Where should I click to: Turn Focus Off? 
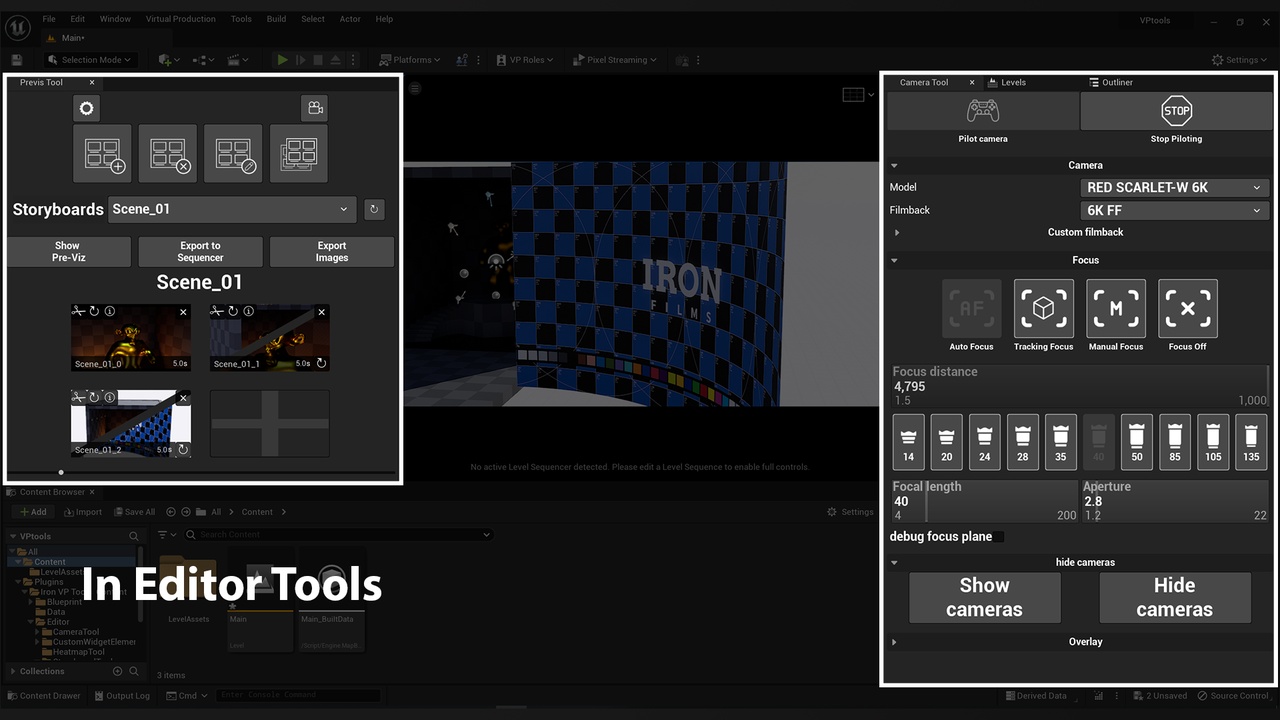[1188, 309]
